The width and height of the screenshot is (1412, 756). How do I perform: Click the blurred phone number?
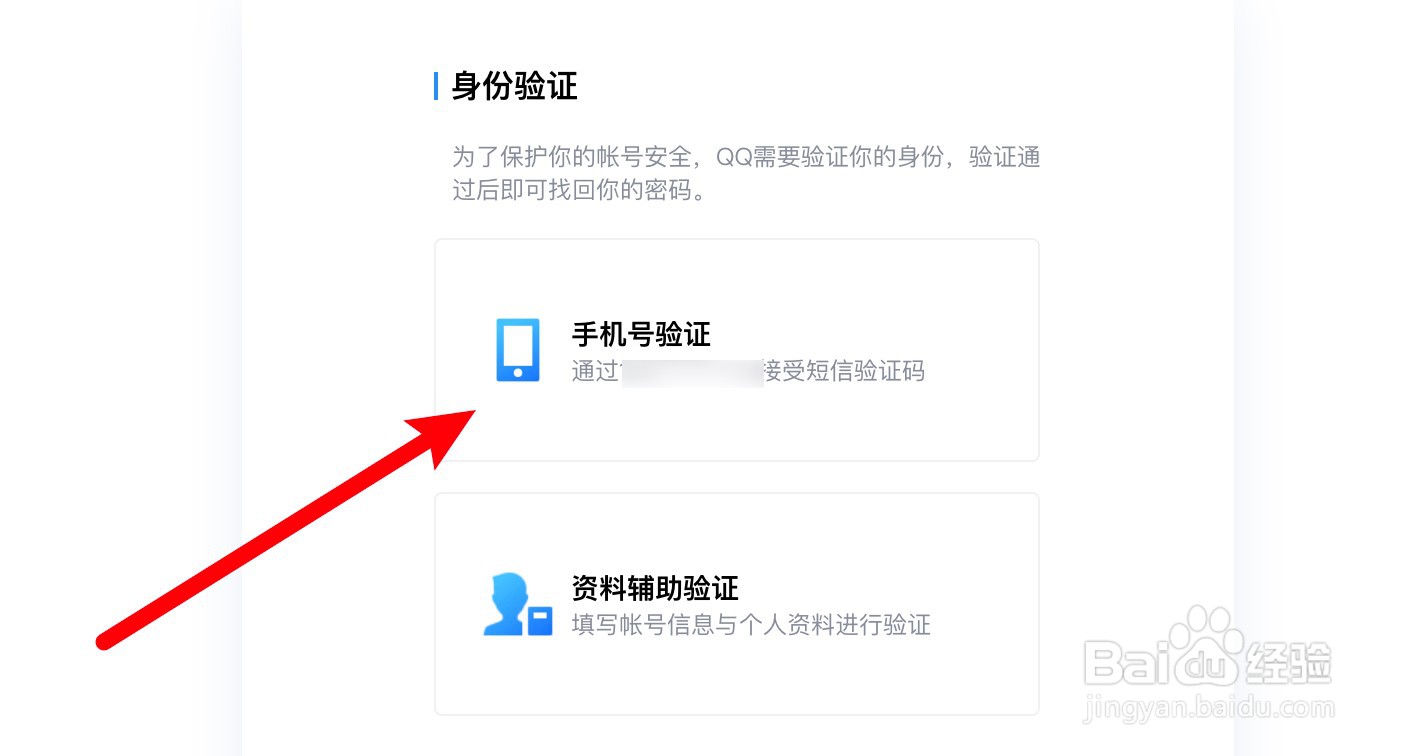[x=692, y=373]
